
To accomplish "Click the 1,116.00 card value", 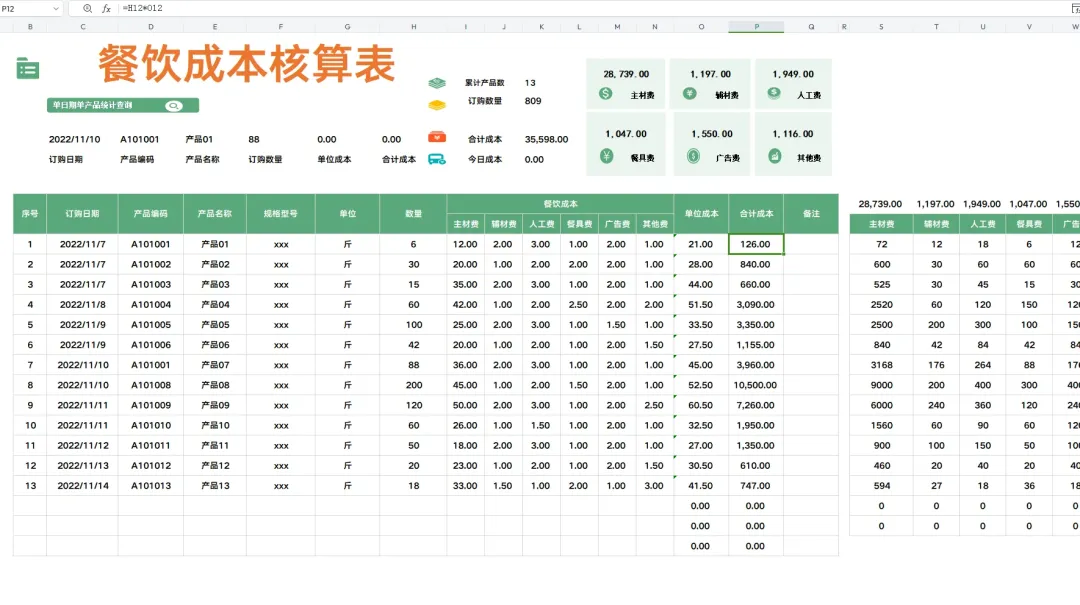I will (x=793, y=134).
